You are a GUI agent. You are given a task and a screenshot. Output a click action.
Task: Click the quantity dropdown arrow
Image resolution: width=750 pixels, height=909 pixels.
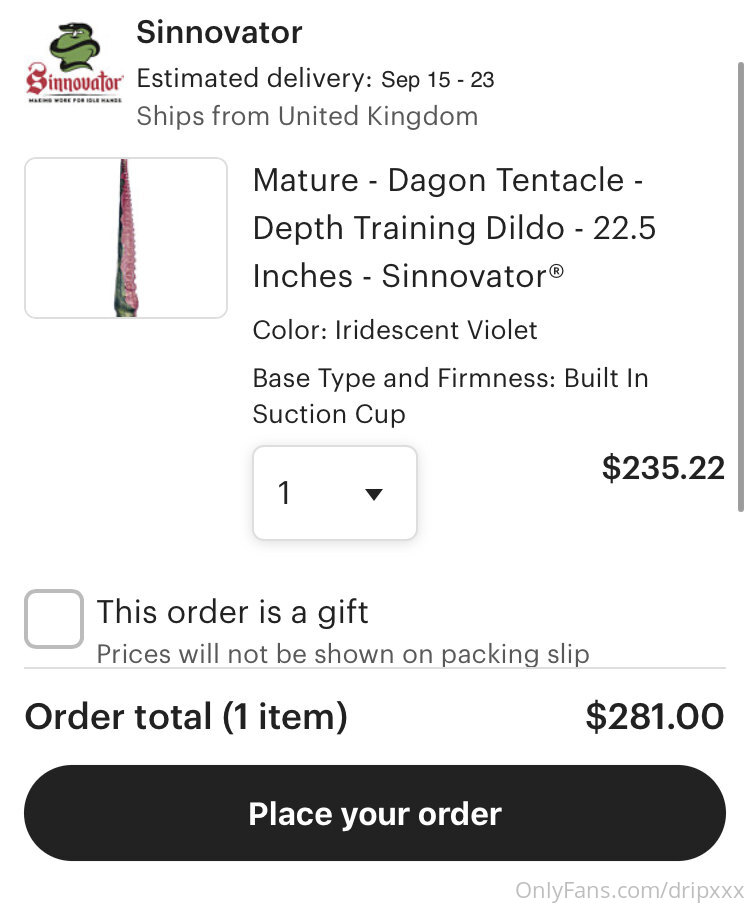click(374, 494)
